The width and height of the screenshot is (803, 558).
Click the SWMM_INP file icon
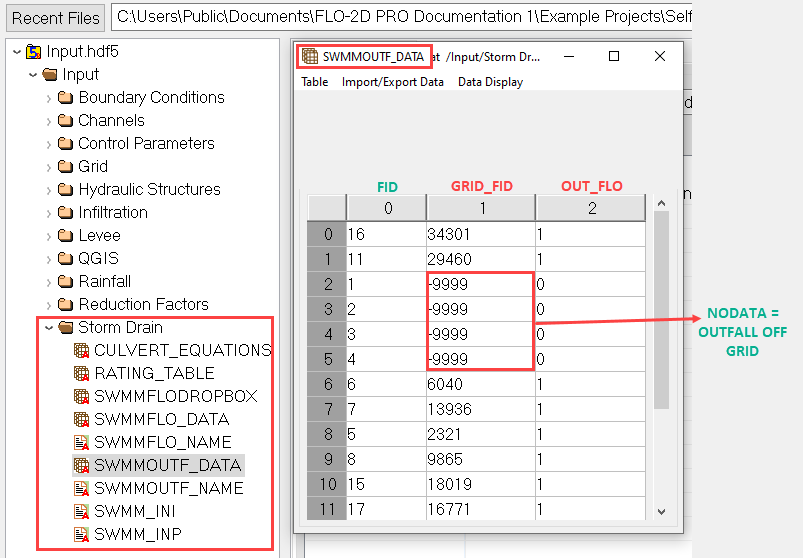coord(82,534)
